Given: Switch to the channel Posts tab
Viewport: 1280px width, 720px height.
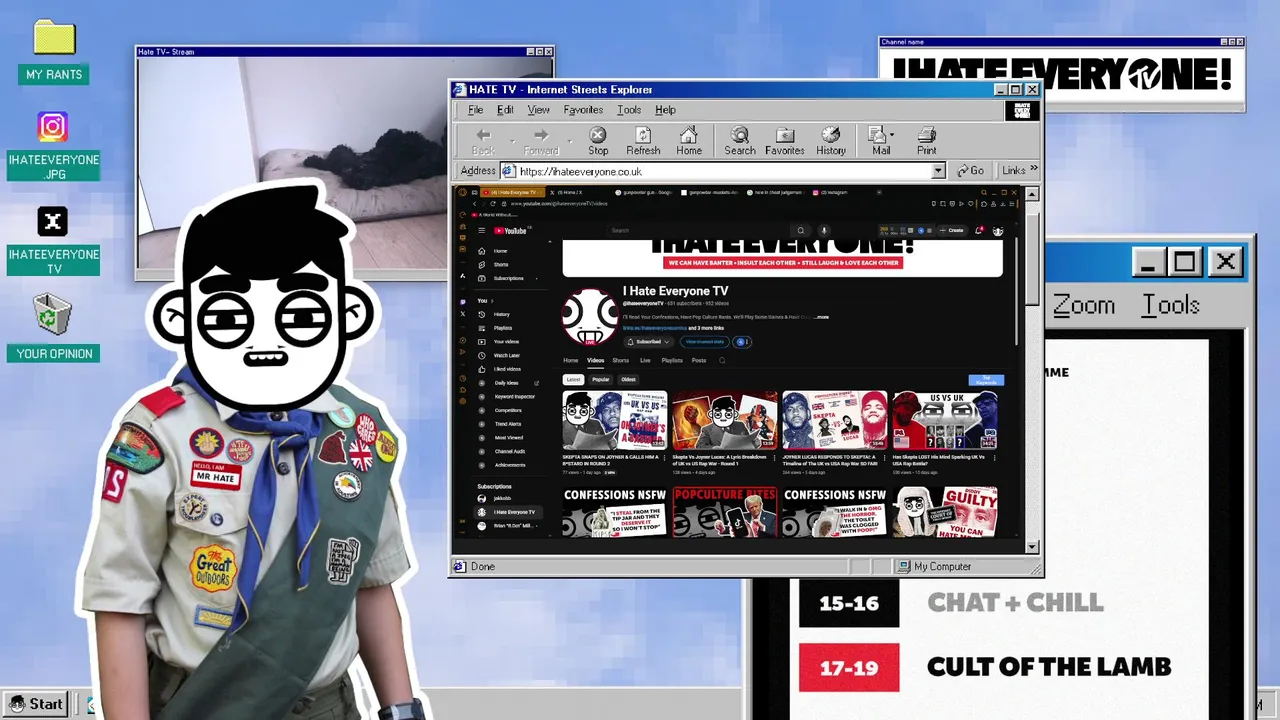Looking at the screenshot, I should [699, 360].
